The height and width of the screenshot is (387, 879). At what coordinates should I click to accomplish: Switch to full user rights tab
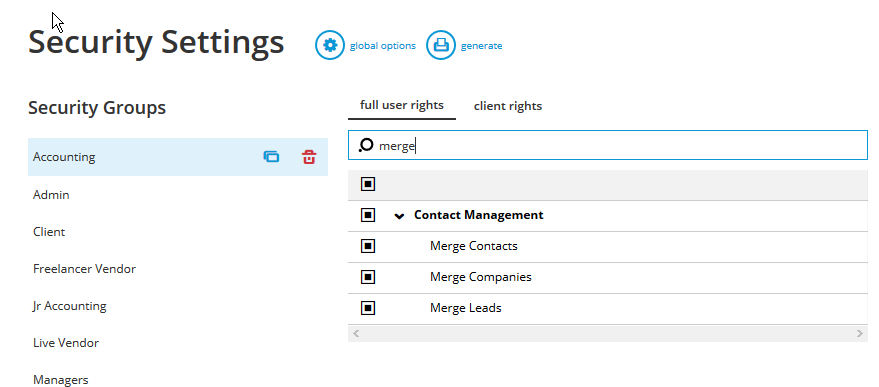point(401,105)
